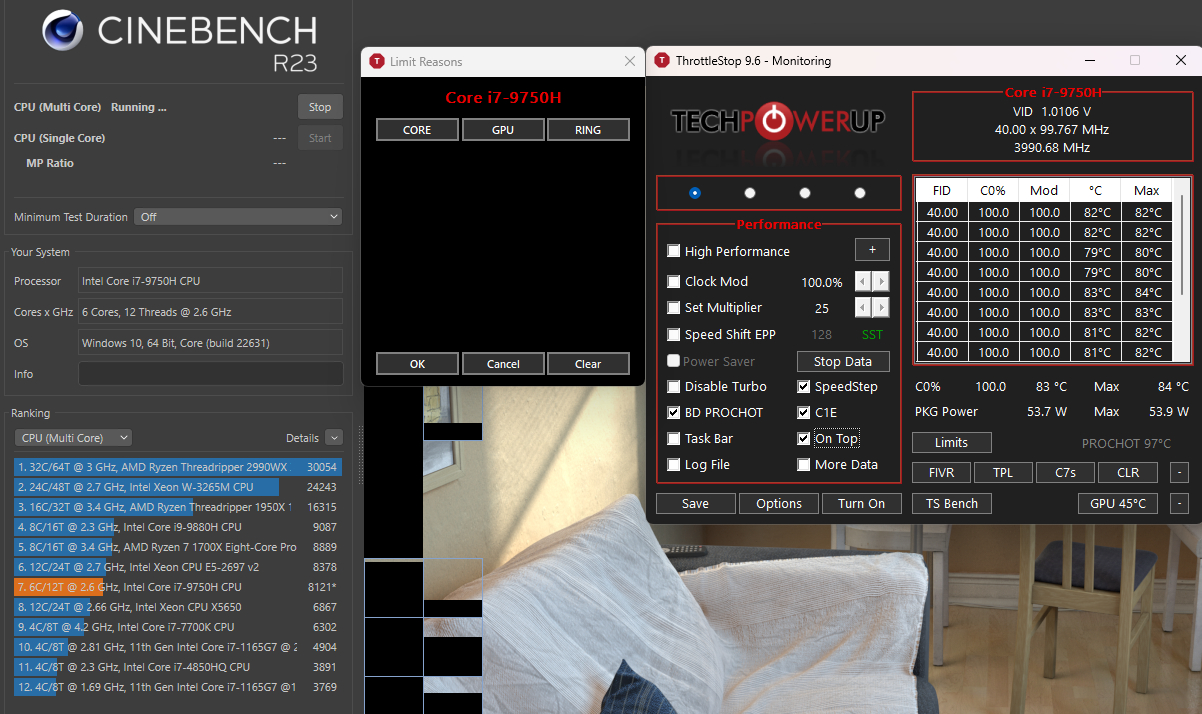Enable the Task Bar checkbox
This screenshot has width=1202, height=714.
click(674, 439)
